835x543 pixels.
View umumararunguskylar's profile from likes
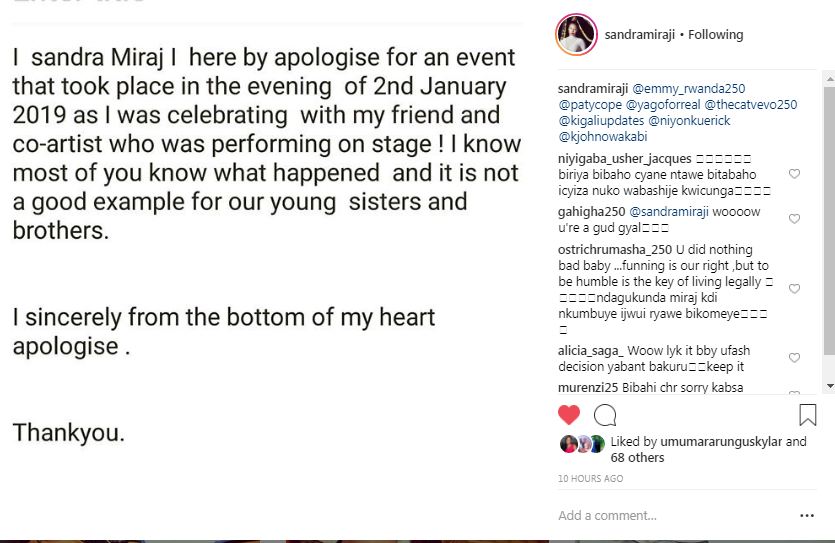point(724,442)
